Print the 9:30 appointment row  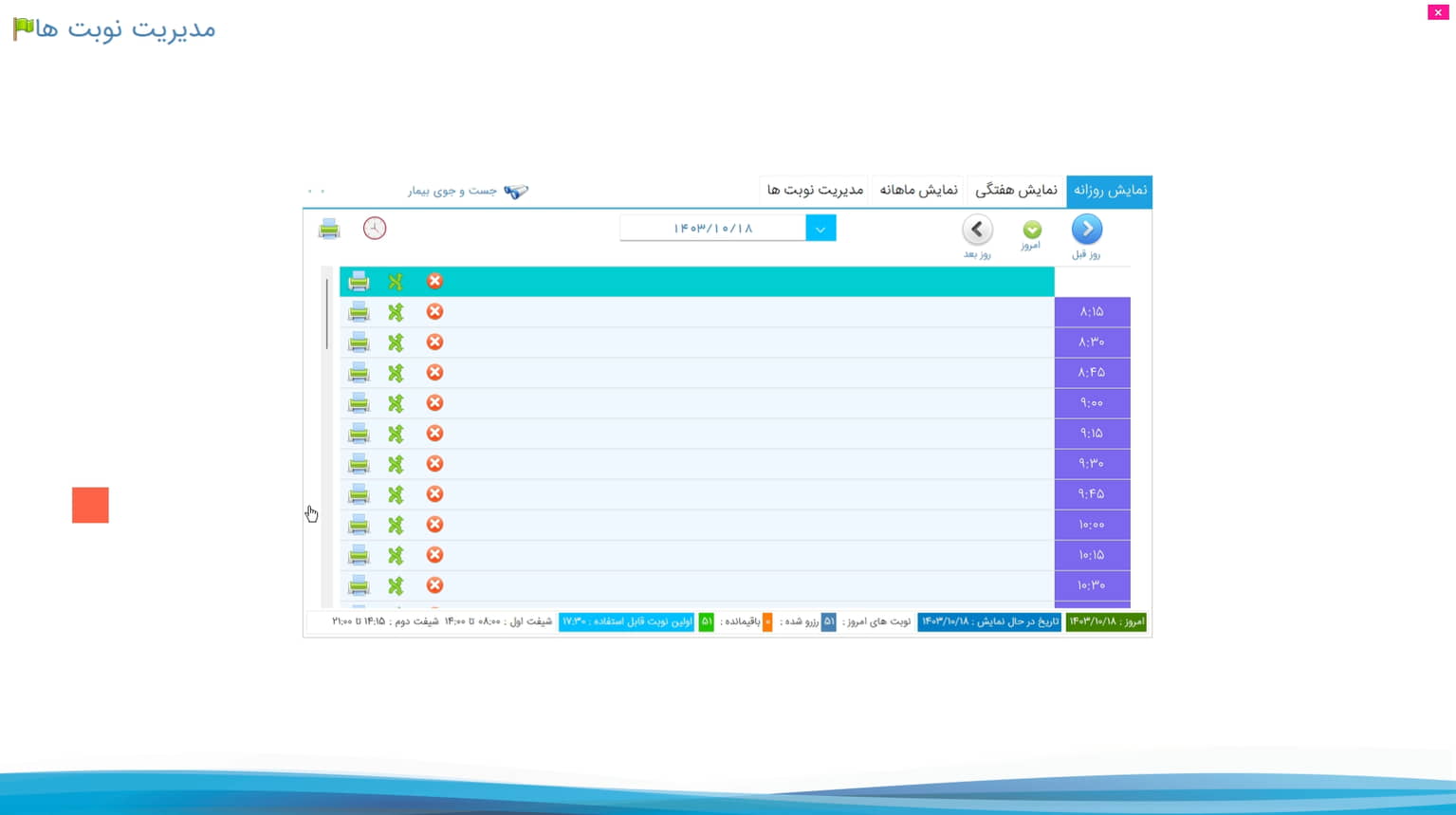[x=359, y=464]
